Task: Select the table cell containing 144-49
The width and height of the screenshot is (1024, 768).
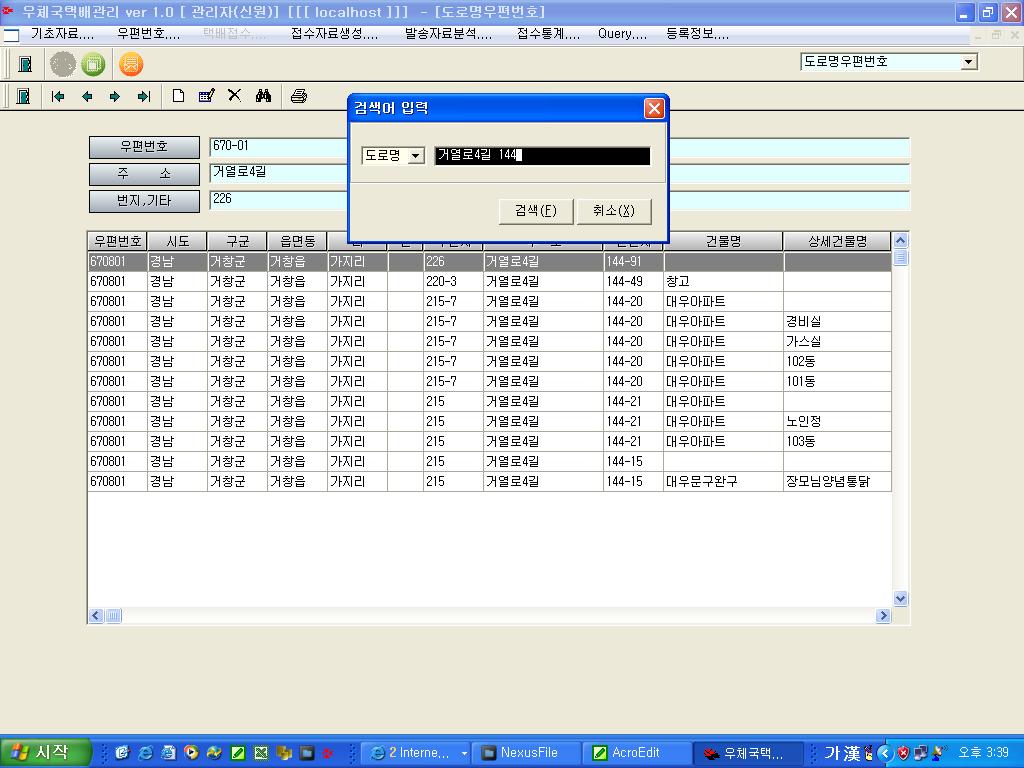Action: (x=633, y=281)
